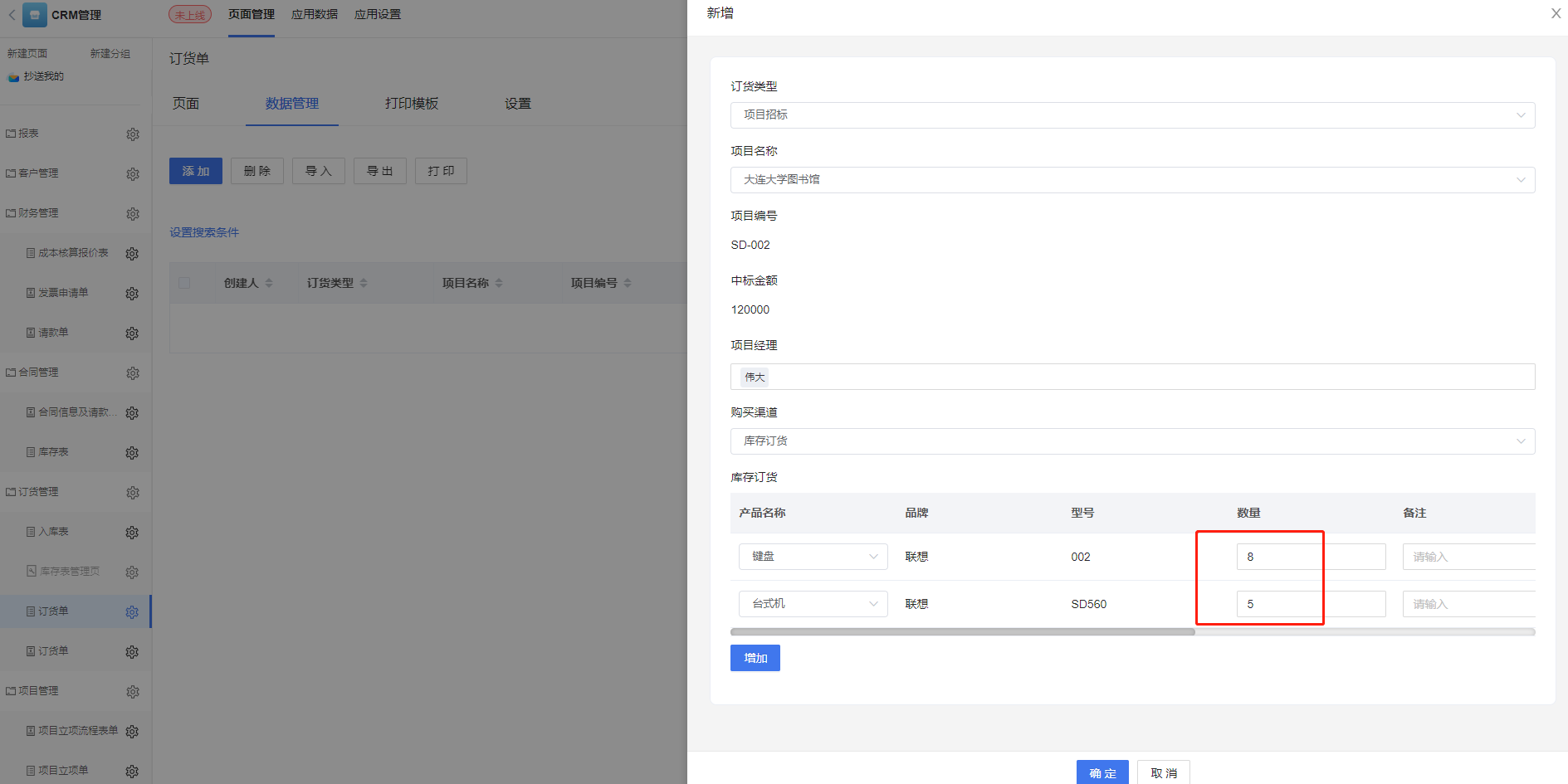Screen dimensions: 1568x784
Task: Open settings gear for 项目管理 group
Action: coord(133,692)
